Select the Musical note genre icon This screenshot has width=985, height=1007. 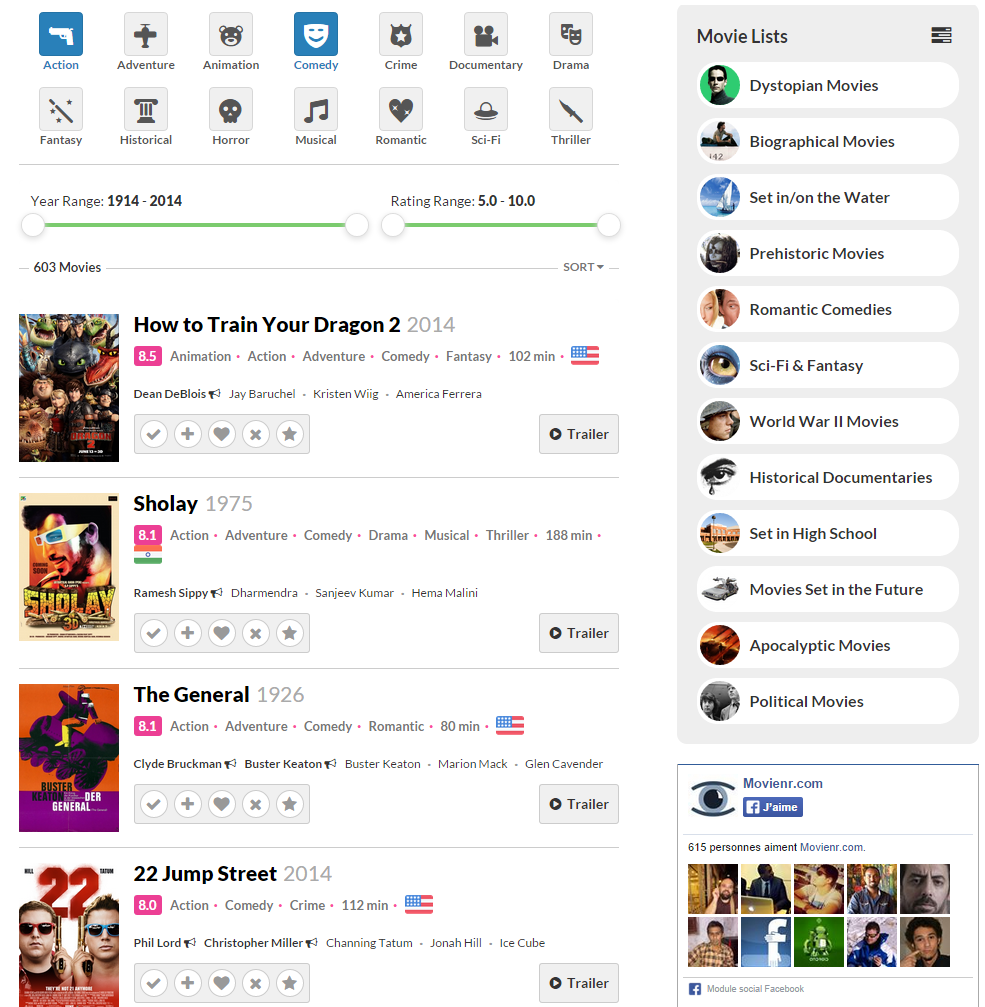pyautogui.click(x=315, y=110)
